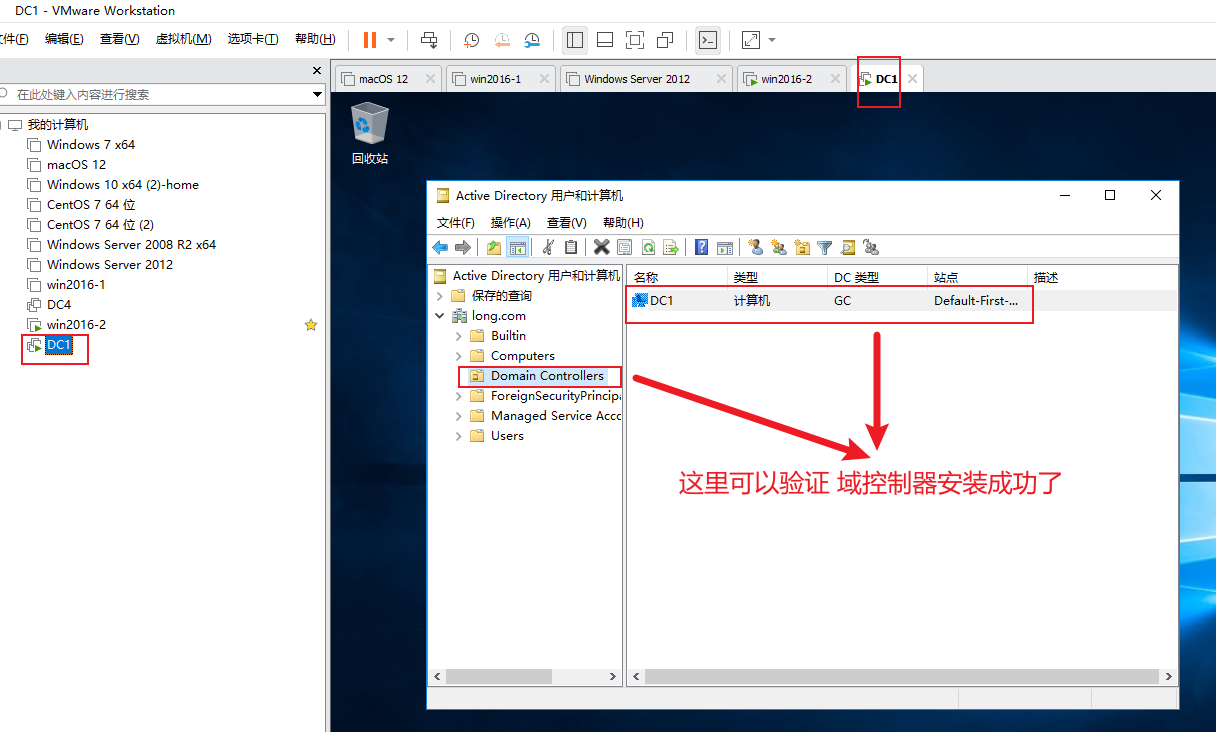
Task: Open the stretch display options dropdown
Action: click(772, 40)
